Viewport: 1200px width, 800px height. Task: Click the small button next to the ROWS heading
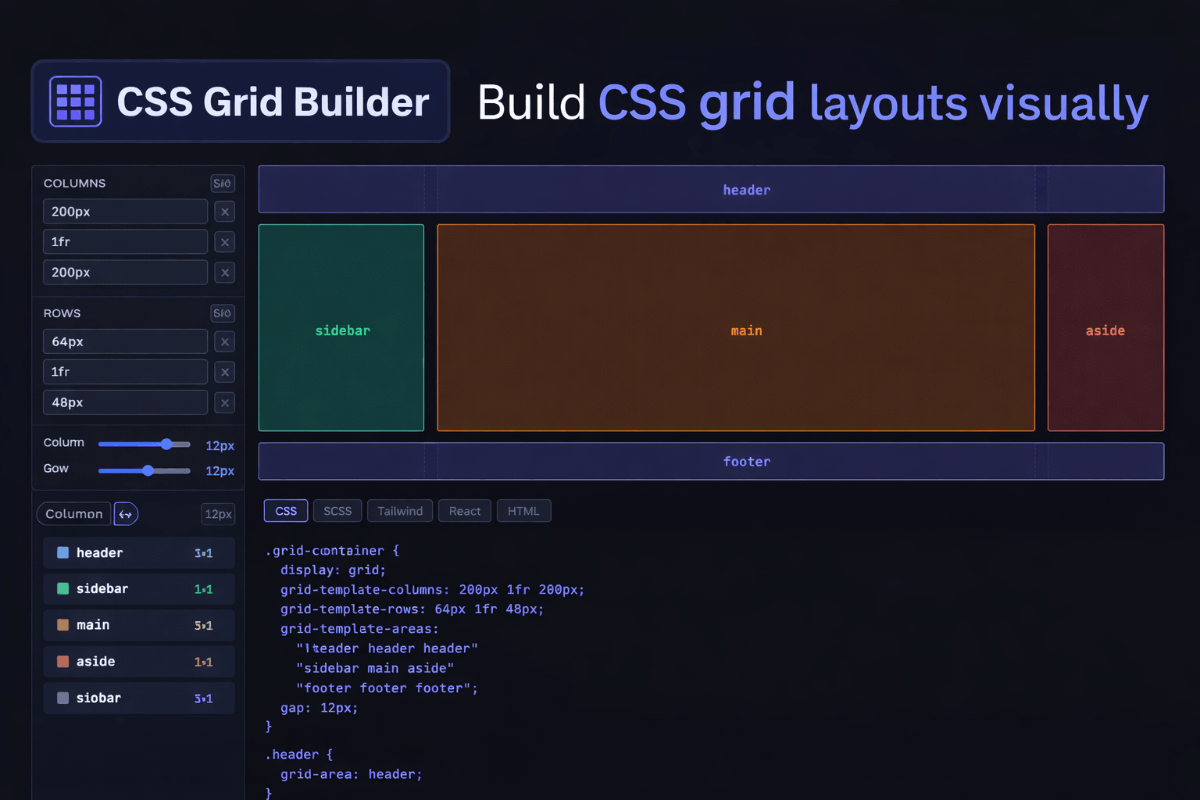click(x=222, y=313)
